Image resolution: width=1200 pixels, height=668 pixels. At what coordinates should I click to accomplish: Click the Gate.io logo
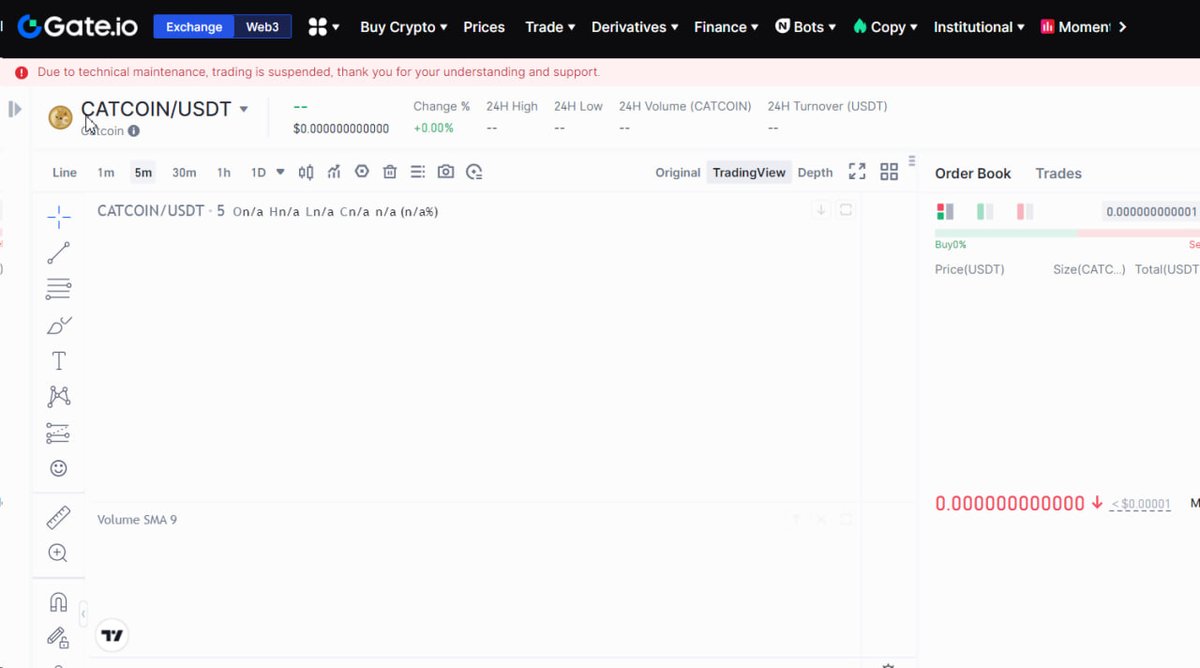[x=78, y=27]
